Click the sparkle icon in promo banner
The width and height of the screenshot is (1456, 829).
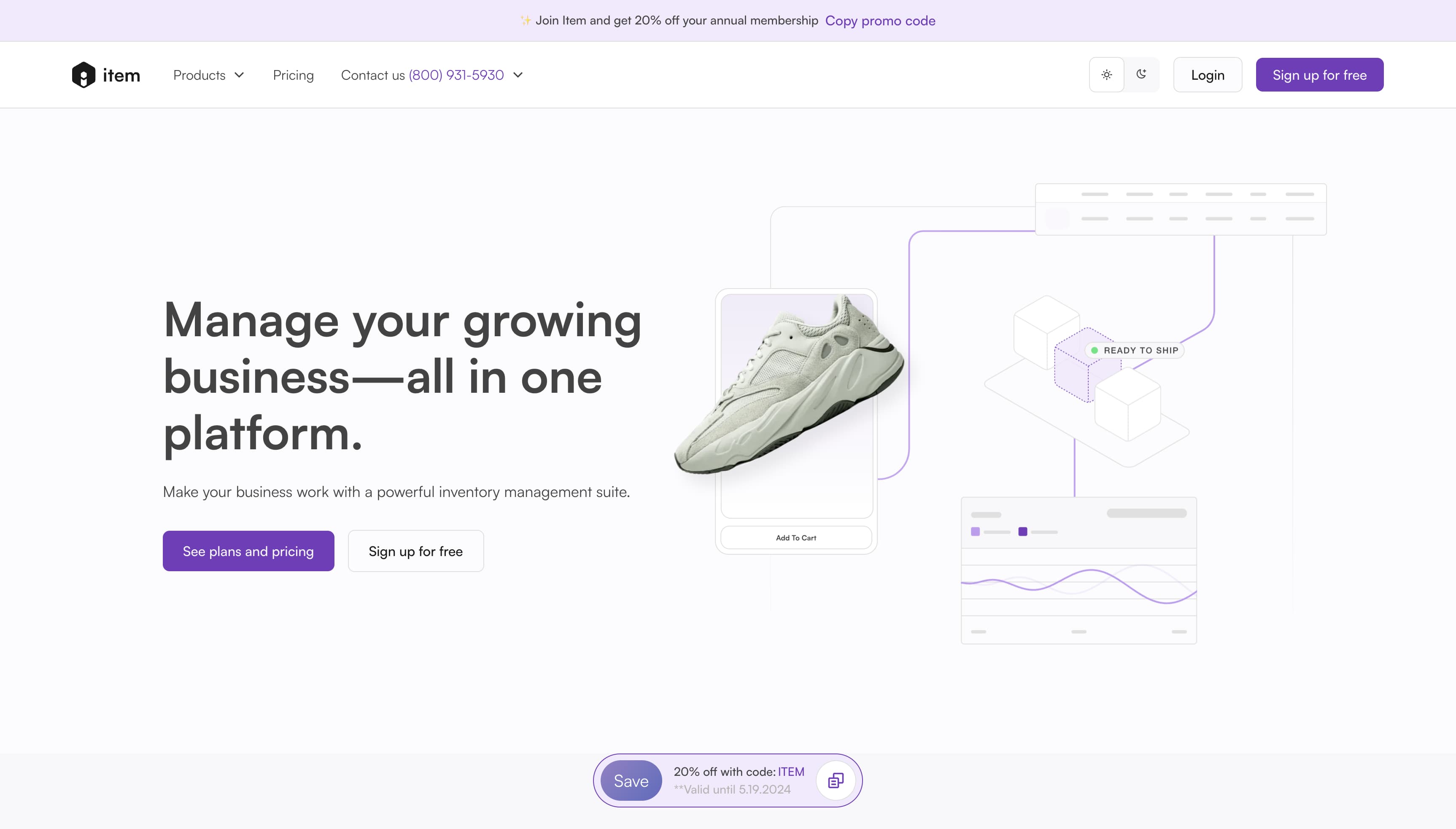click(526, 21)
